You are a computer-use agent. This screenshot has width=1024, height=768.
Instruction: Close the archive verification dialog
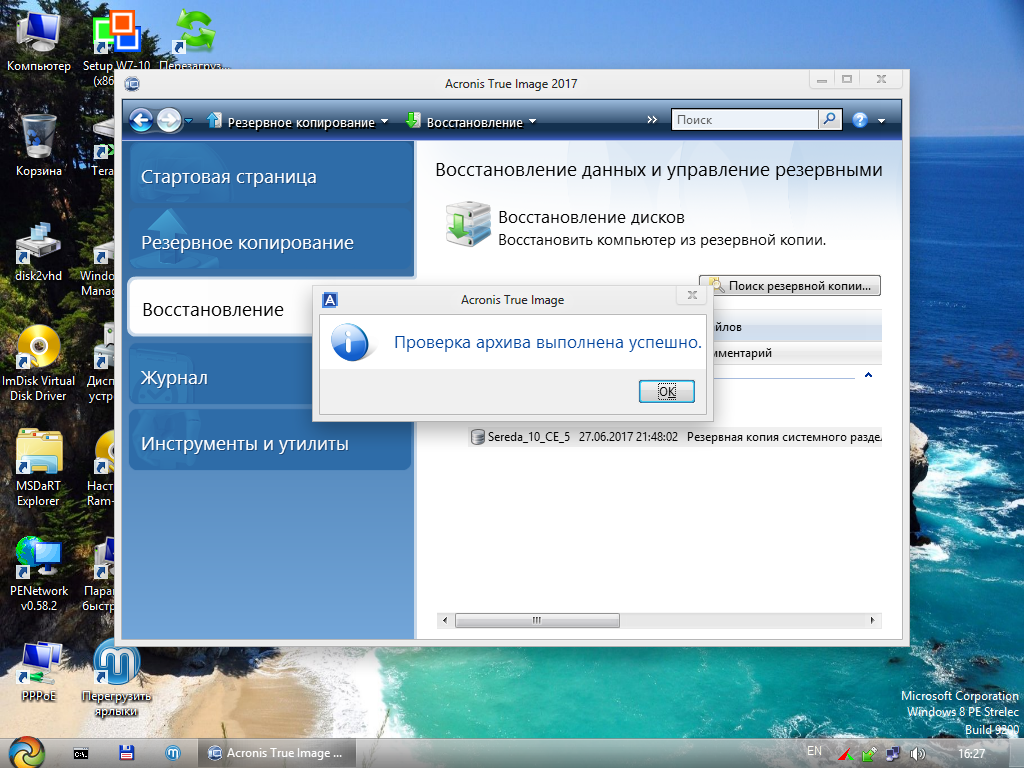coord(692,296)
